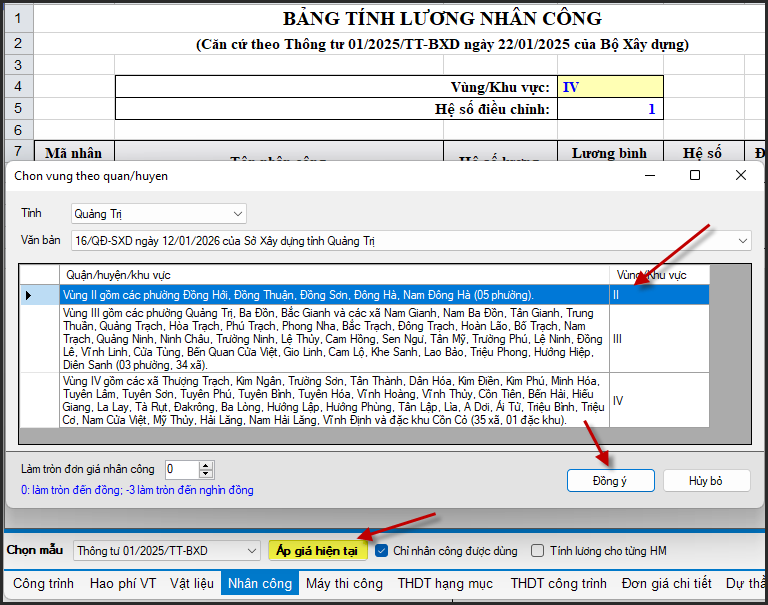The height and width of the screenshot is (605, 768).
Task: Maximize the Chon vung dialog window
Action: point(695,175)
